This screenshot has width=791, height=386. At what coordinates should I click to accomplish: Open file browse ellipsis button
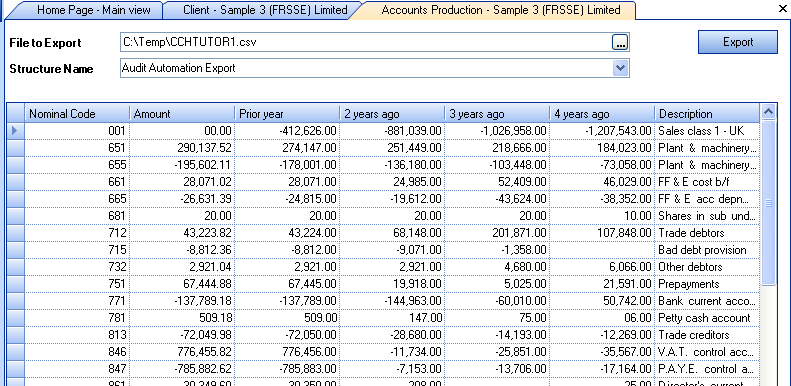pos(620,42)
